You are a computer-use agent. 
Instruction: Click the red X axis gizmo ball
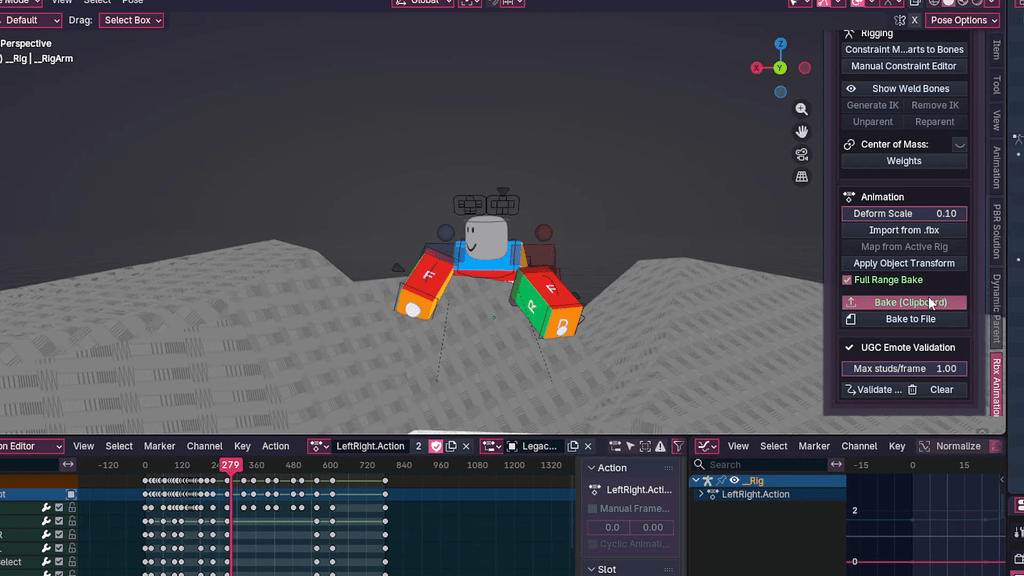756,68
